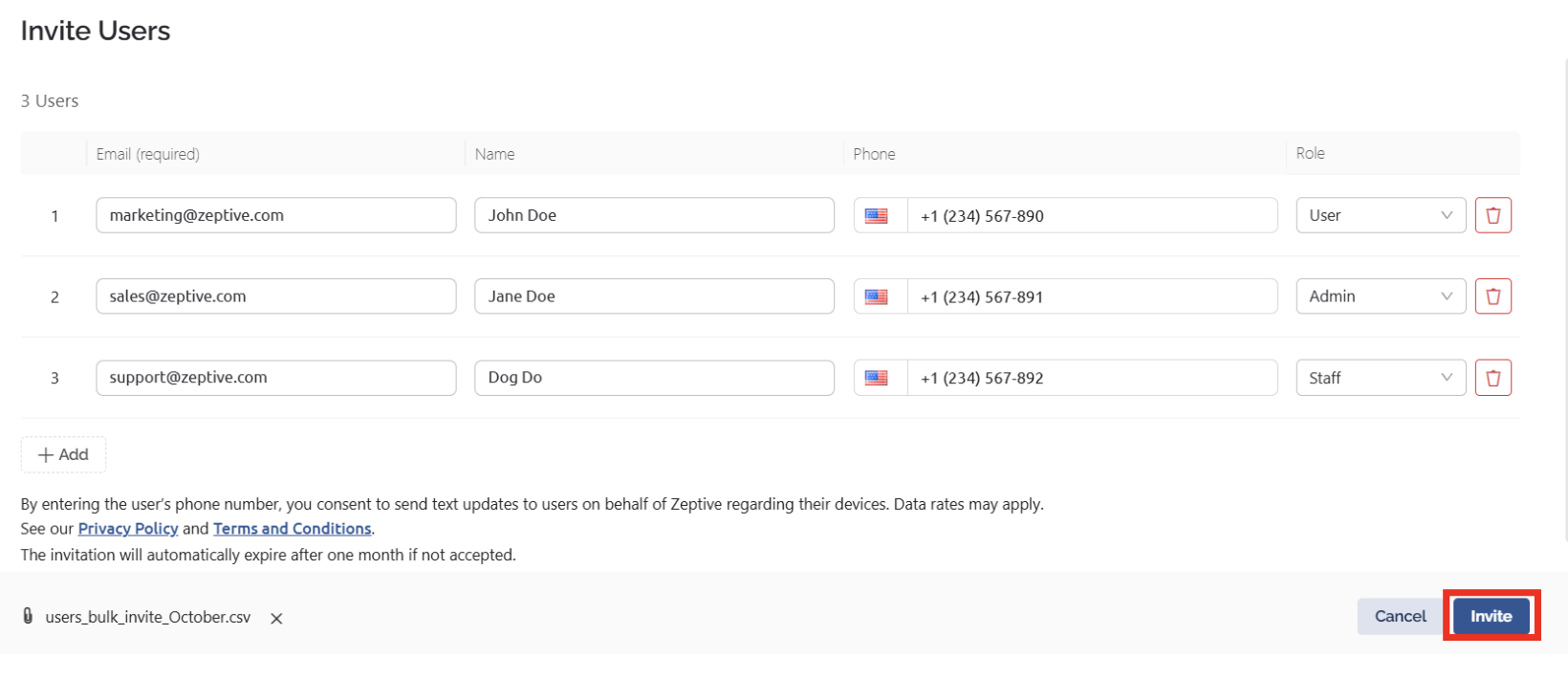Send invitations with the Invite button

click(x=1491, y=617)
